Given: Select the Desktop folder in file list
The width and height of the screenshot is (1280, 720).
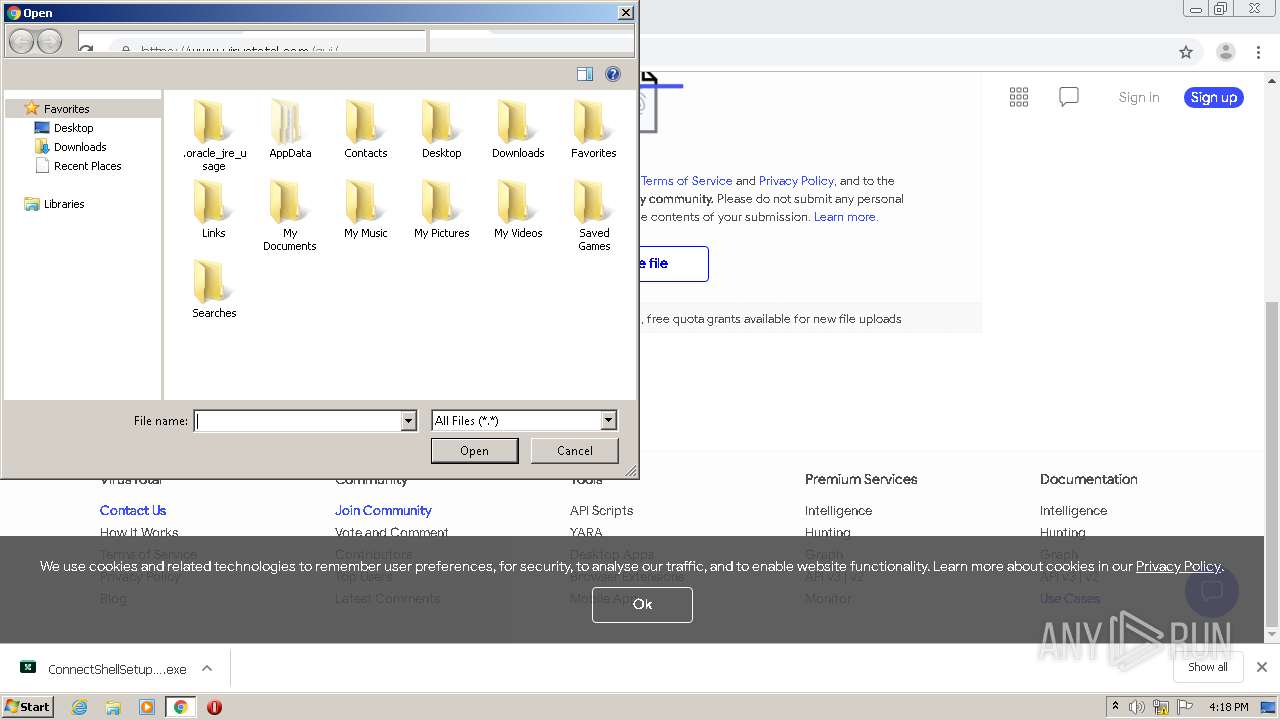Looking at the screenshot, I should (441, 129).
